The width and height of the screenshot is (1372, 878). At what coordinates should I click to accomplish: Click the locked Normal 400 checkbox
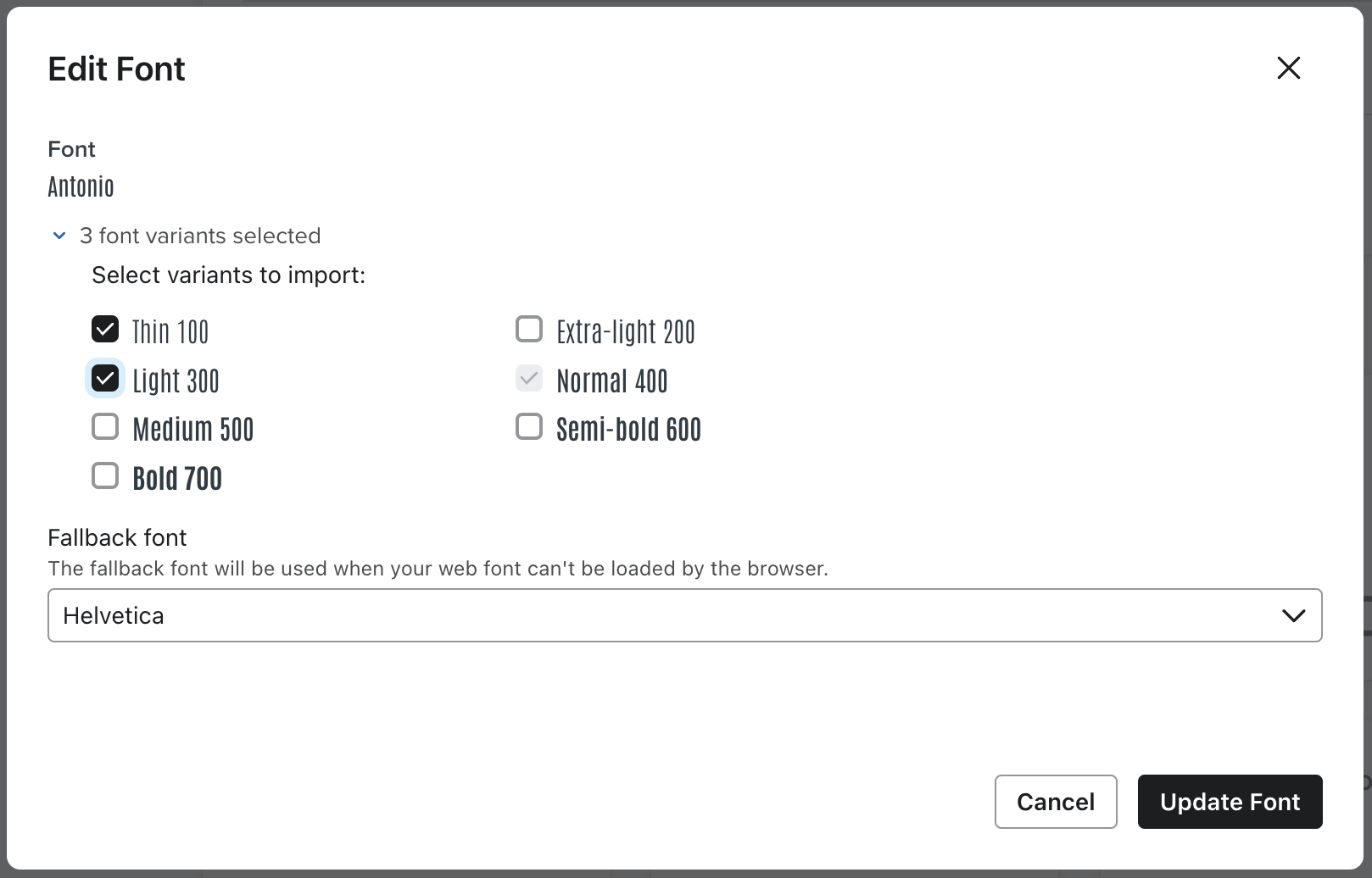pos(528,378)
